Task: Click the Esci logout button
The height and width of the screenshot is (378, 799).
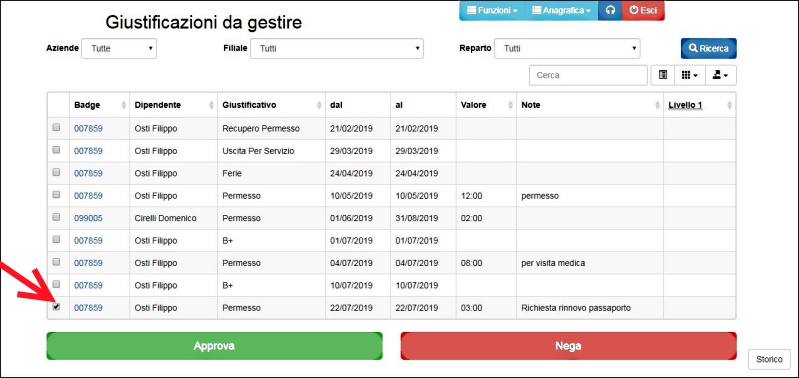Action: click(x=643, y=10)
